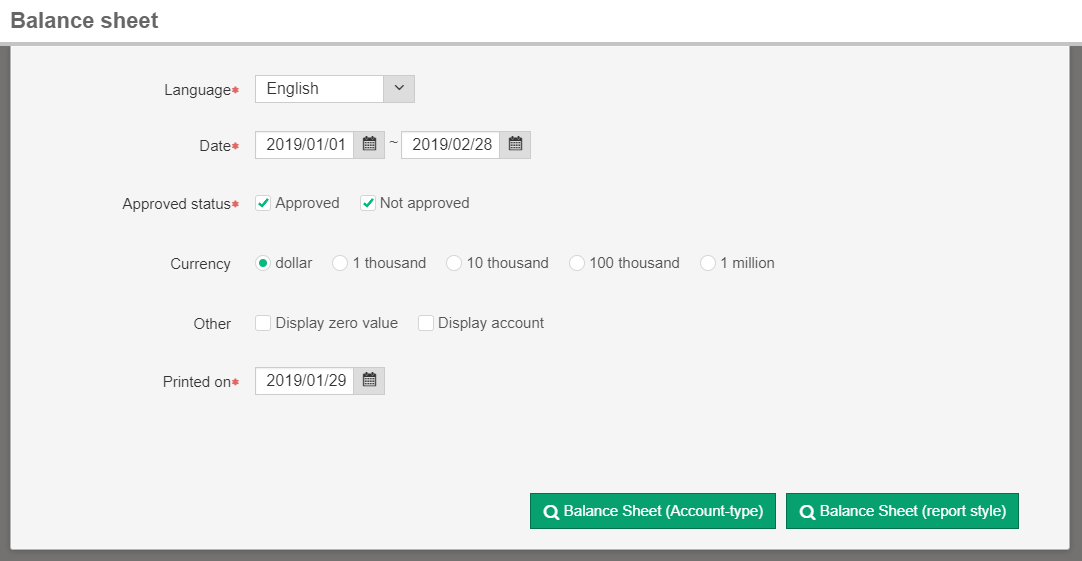Click Balance Sheet (report style) button
The width and height of the screenshot is (1082, 561).
902,511
